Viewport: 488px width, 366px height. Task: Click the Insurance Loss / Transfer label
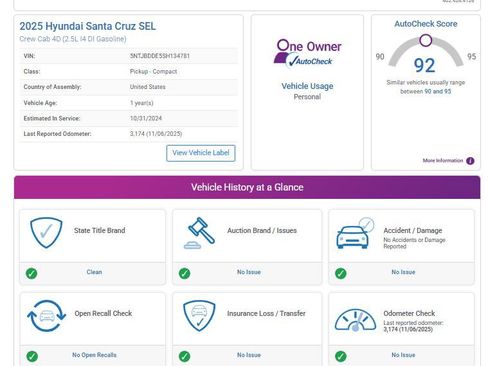(266, 313)
